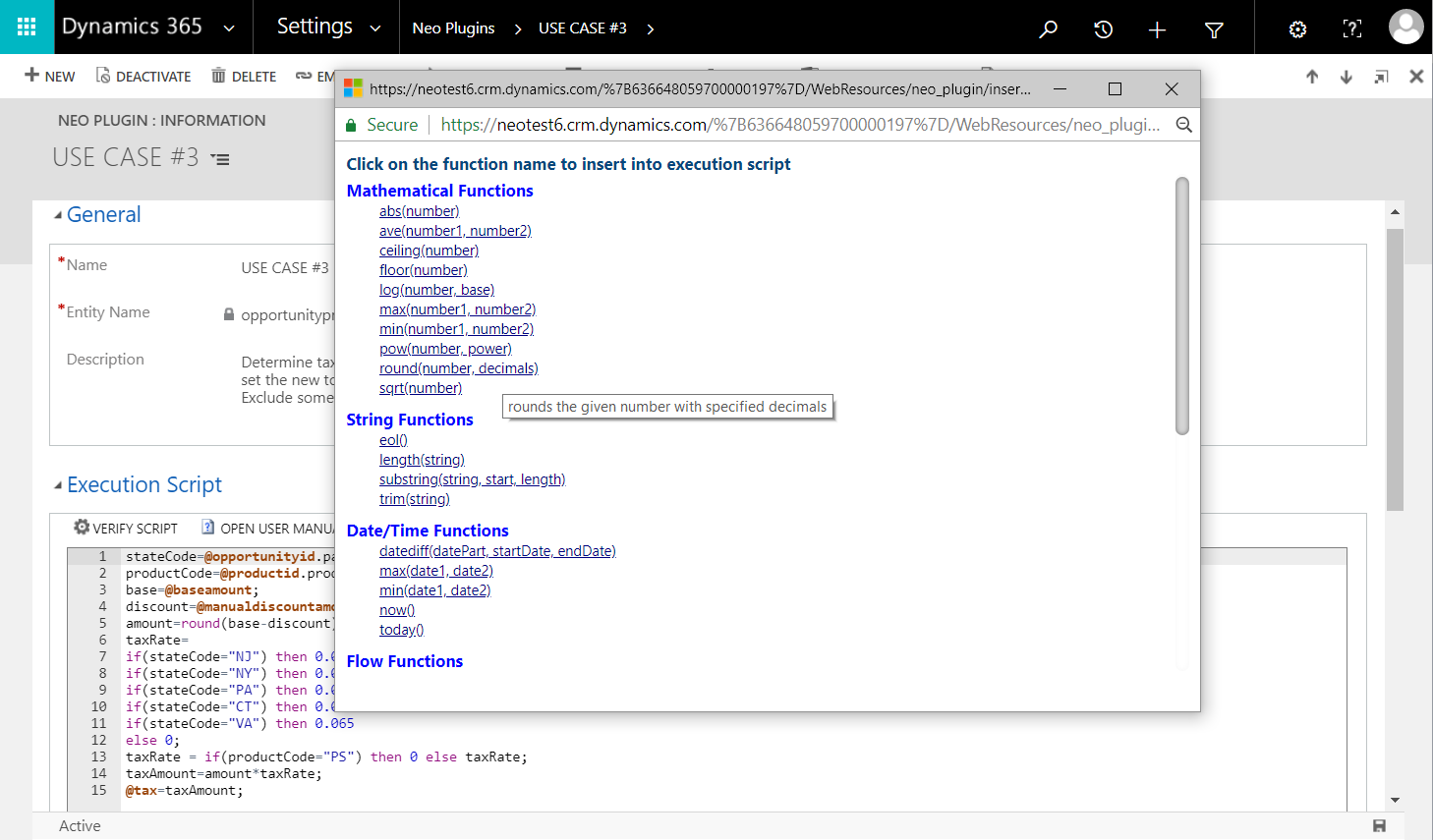The width and height of the screenshot is (1433, 840).
Task: Insert today() function
Action: pyautogui.click(x=402, y=630)
